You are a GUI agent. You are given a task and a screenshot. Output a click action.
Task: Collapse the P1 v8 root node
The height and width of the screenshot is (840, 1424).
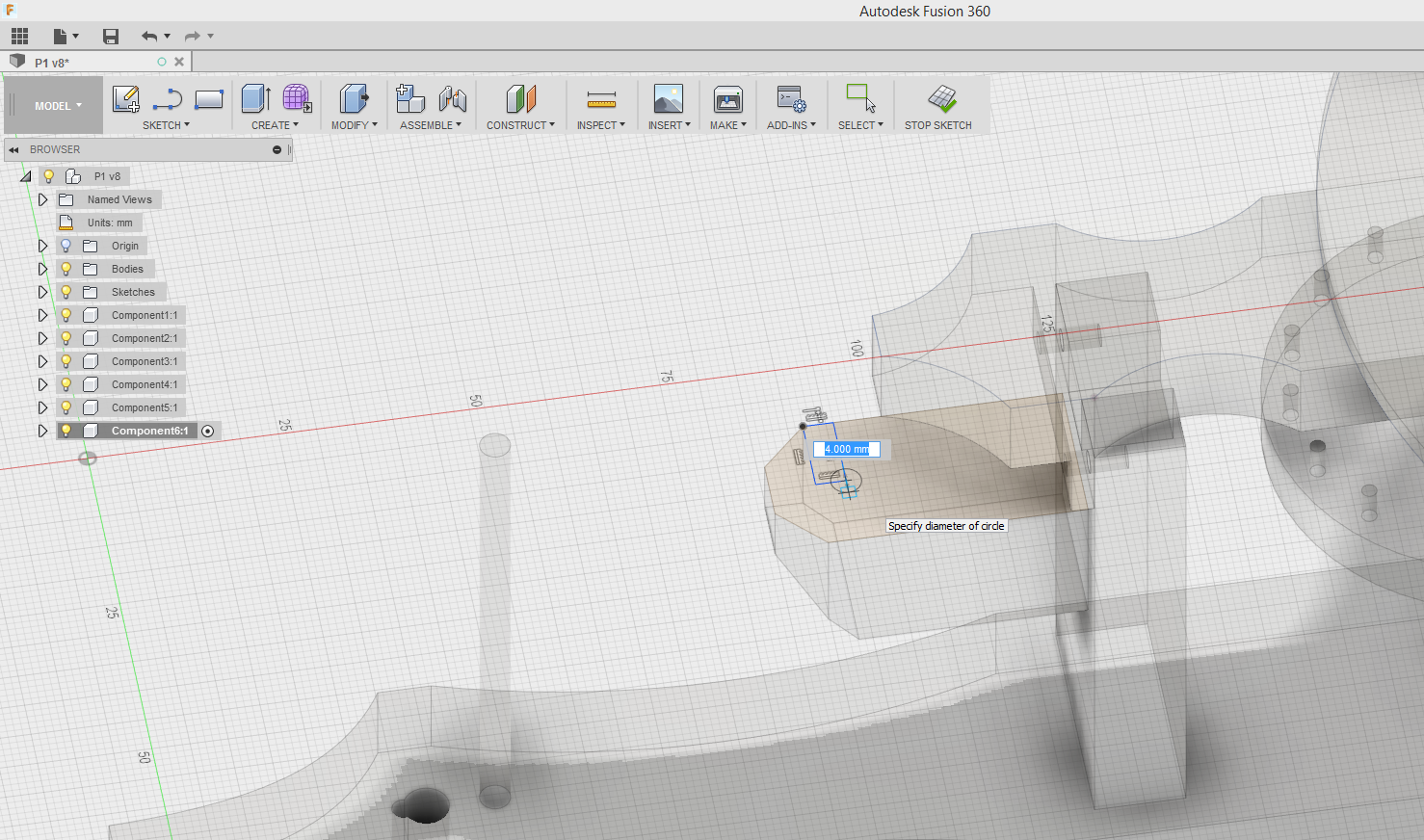click(x=25, y=176)
